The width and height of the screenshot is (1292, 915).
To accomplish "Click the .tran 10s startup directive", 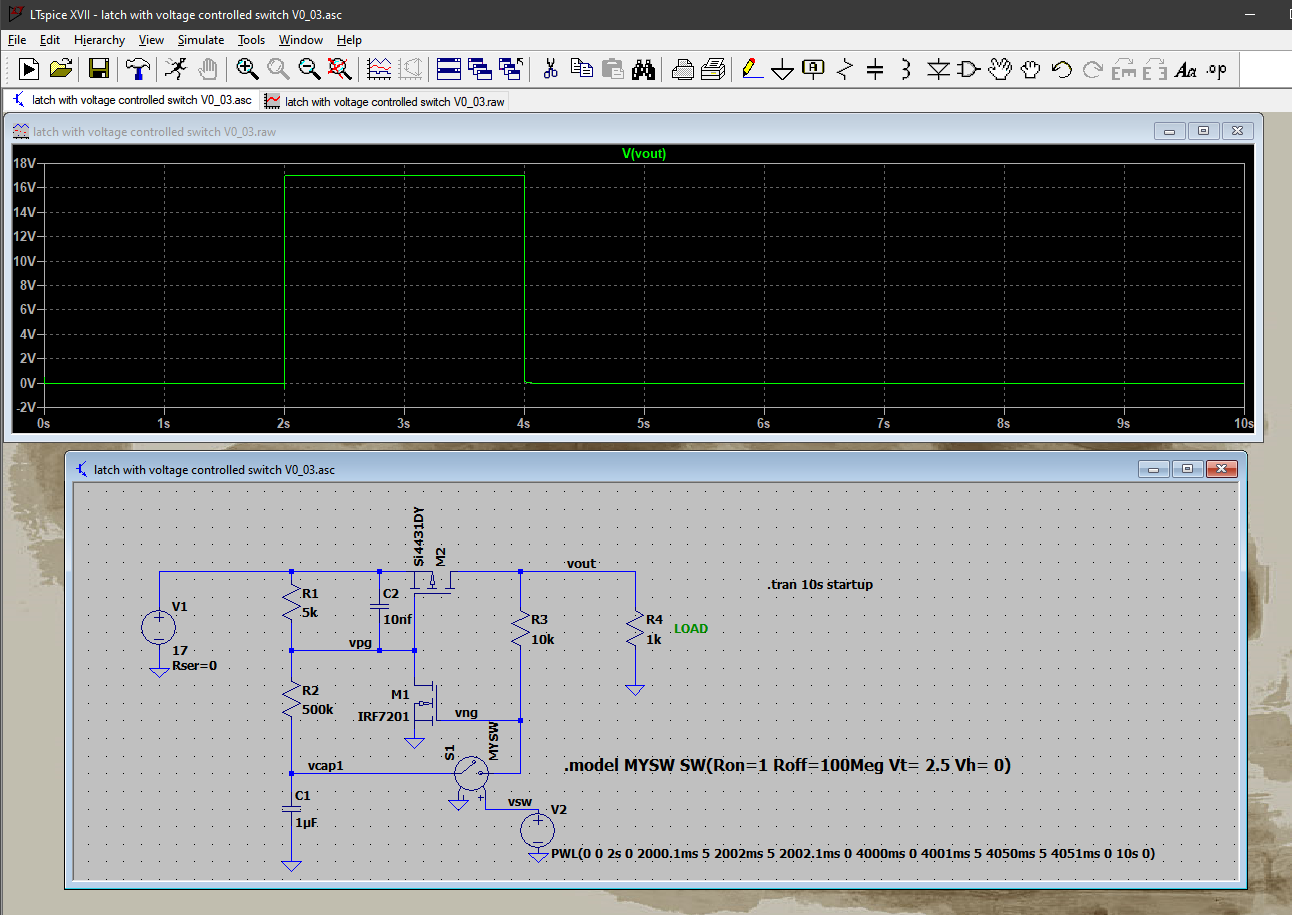I will click(x=819, y=584).
